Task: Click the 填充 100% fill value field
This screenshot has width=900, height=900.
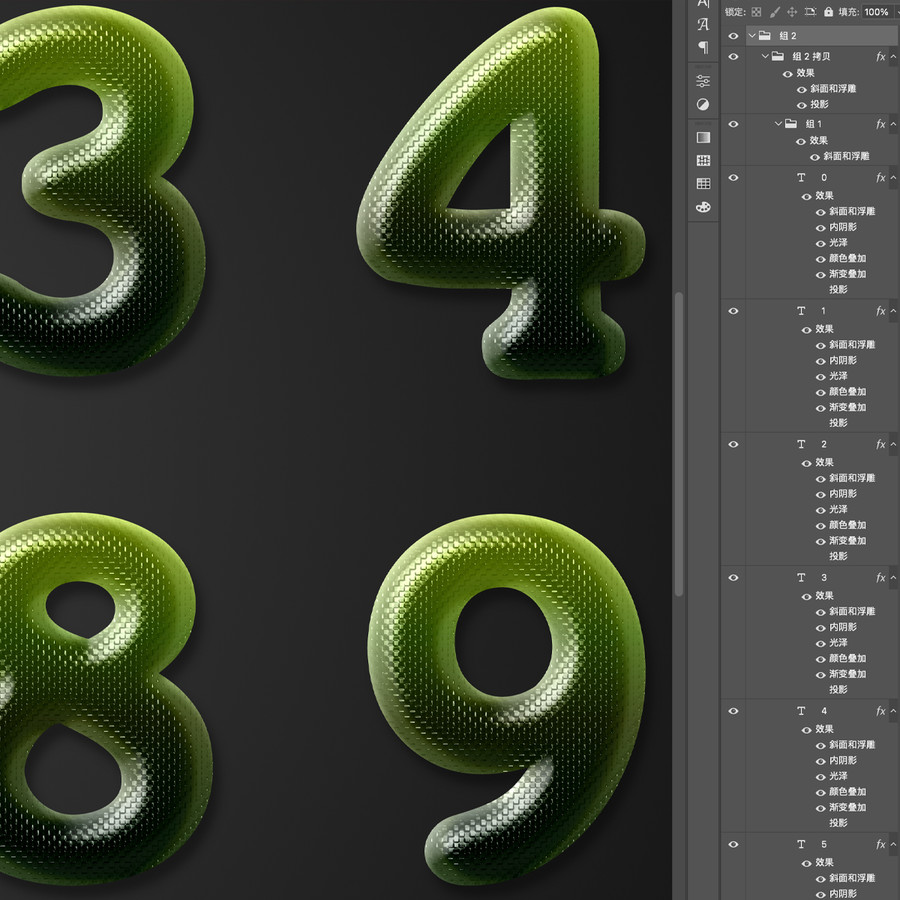Action: (876, 12)
